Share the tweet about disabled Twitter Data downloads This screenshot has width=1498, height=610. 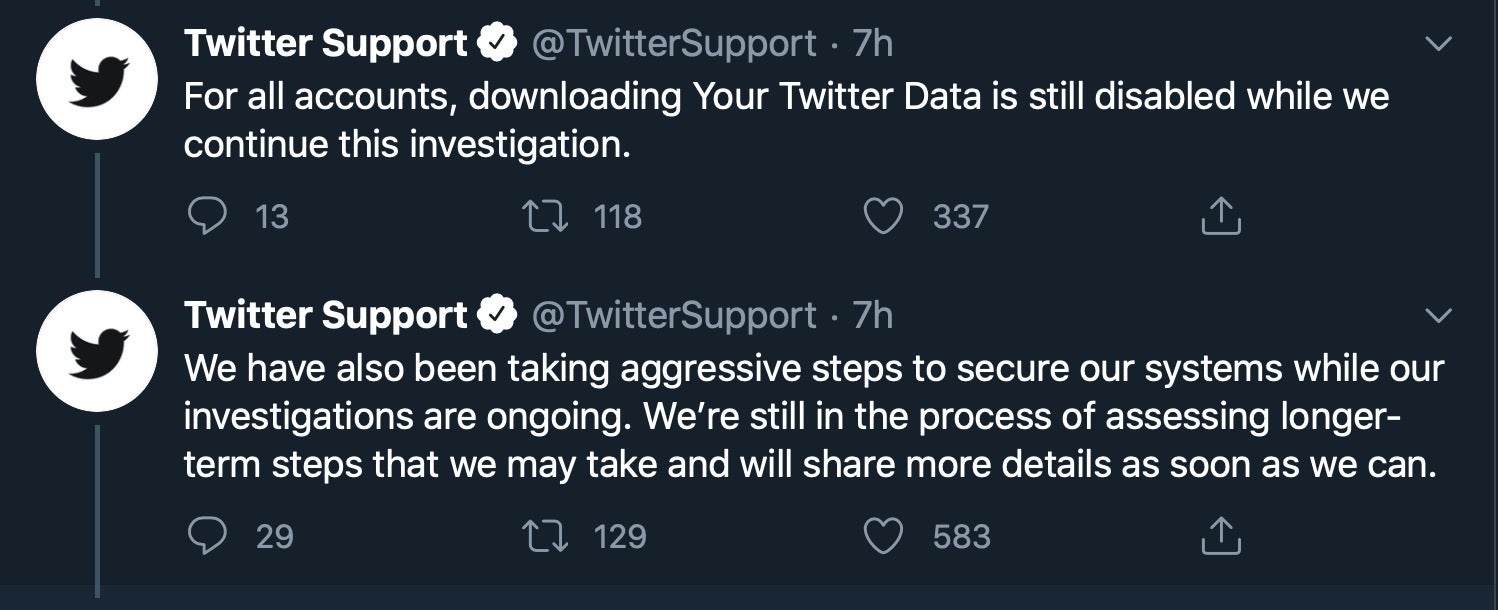click(1220, 217)
